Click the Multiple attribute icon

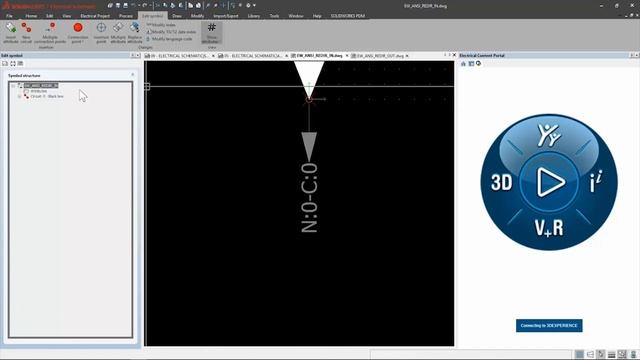[118, 28]
